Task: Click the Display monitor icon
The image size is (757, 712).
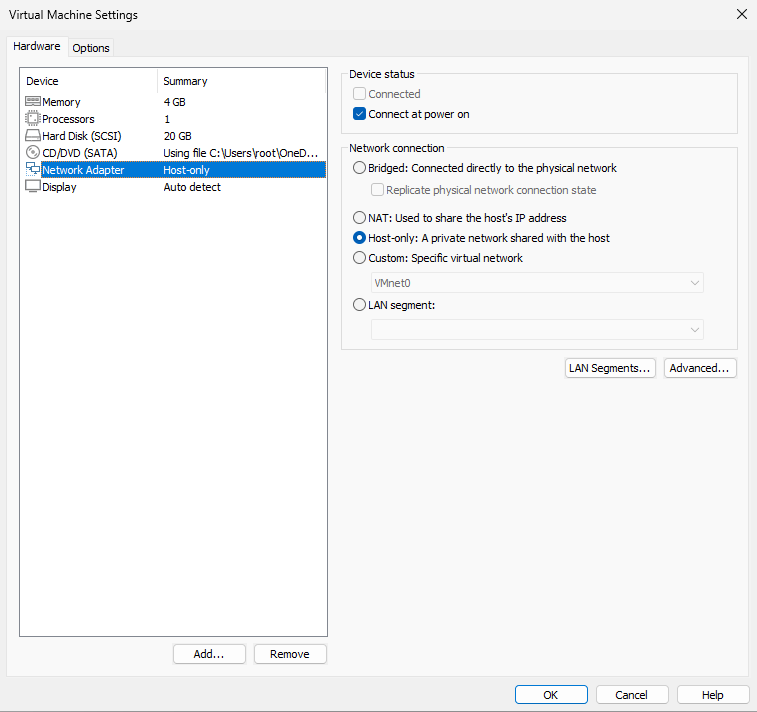Action: (x=32, y=187)
